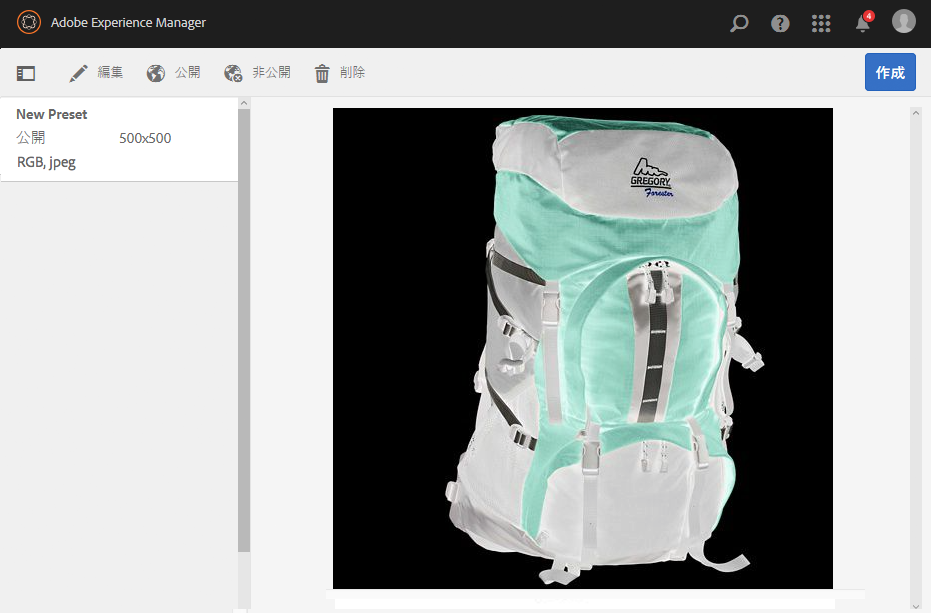Click the preview pane scroll-down arrow
931x613 pixels.
click(x=916, y=606)
